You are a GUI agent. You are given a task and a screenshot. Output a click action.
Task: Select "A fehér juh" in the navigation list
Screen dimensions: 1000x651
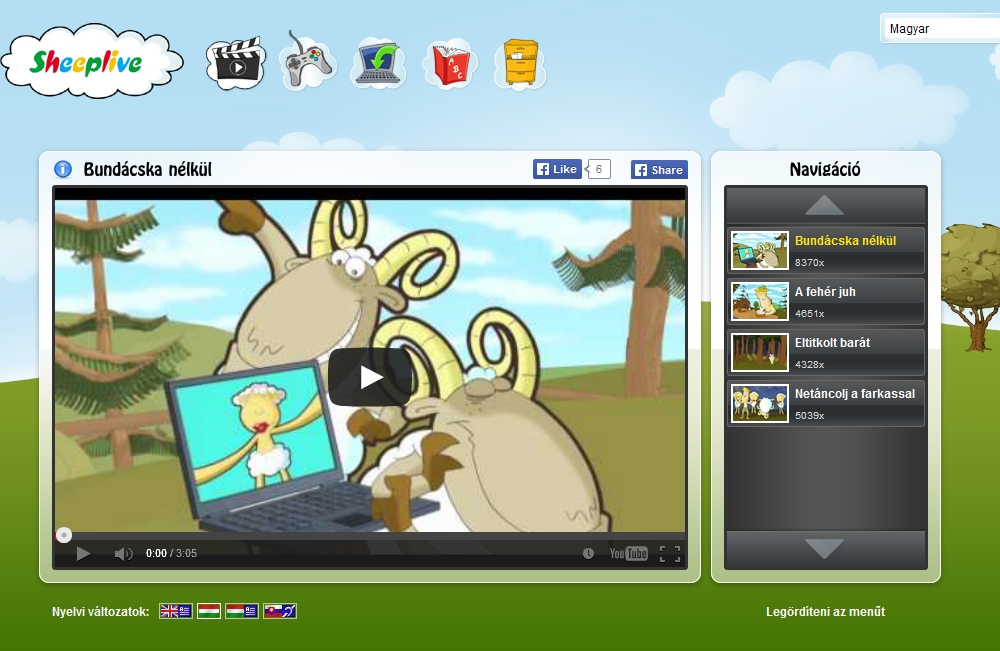pos(826,302)
